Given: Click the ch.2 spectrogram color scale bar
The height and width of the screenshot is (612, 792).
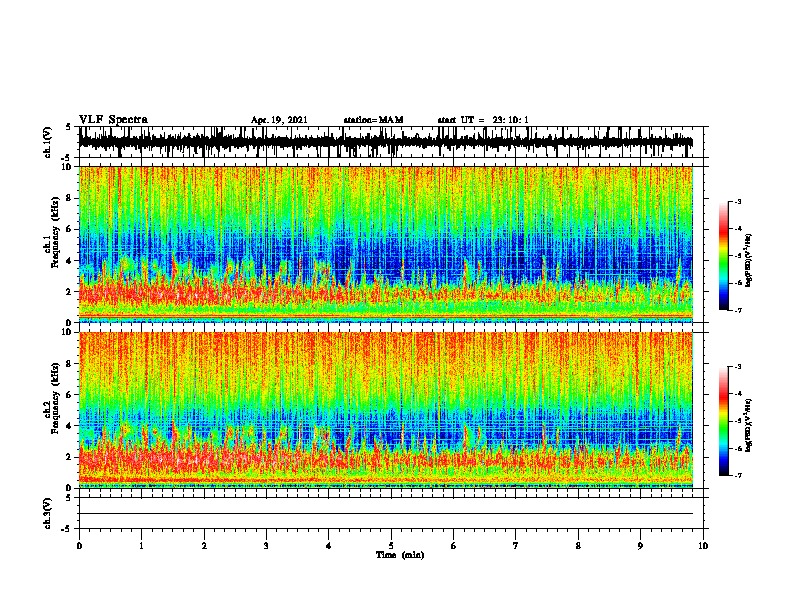Looking at the screenshot, I should coord(724,421).
